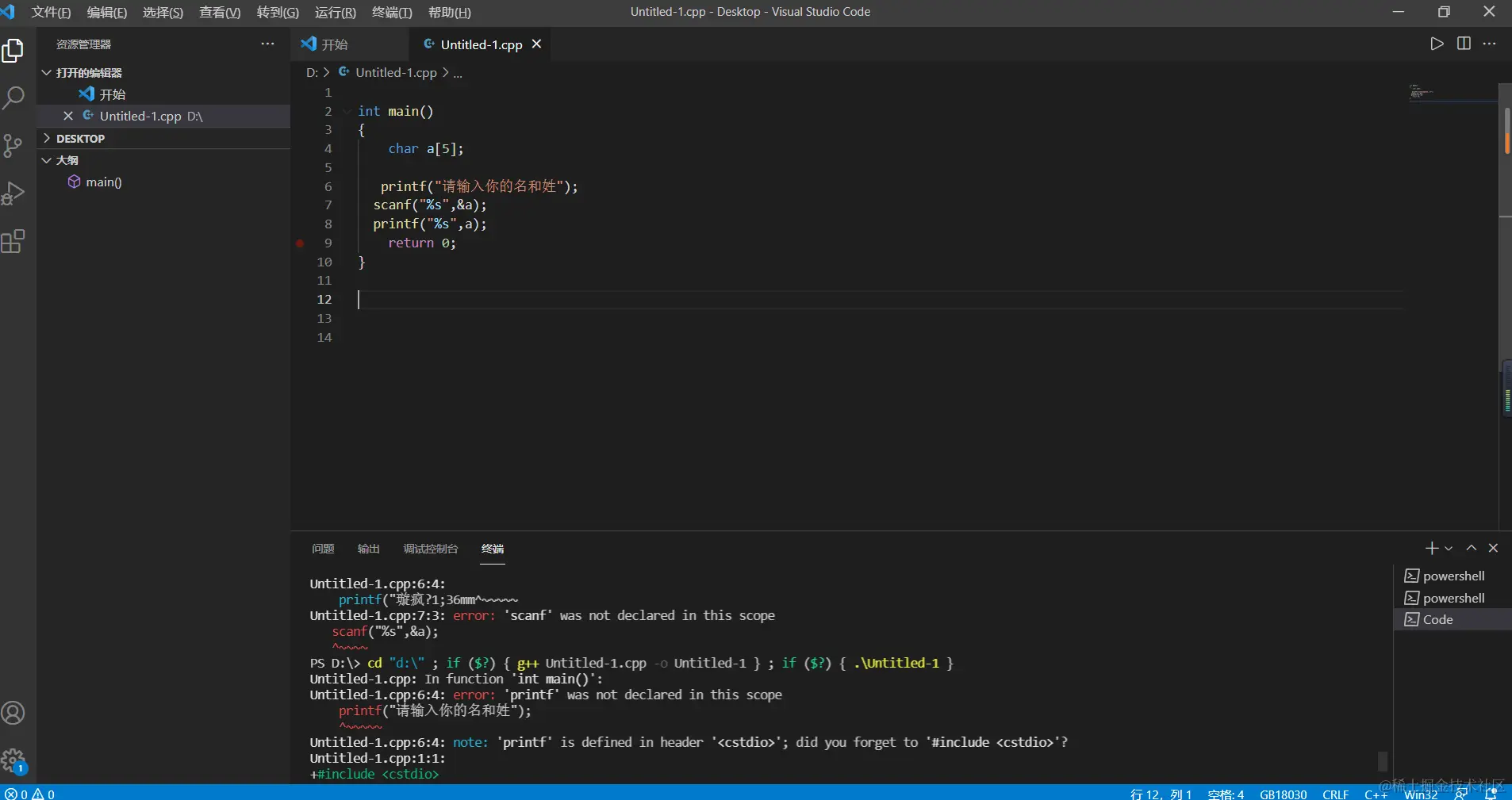Image resolution: width=1512 pixels, height=800 pixels.
Task: Open Explorer panel More Actions ellipsis
Action: click(x=267, y=44)
